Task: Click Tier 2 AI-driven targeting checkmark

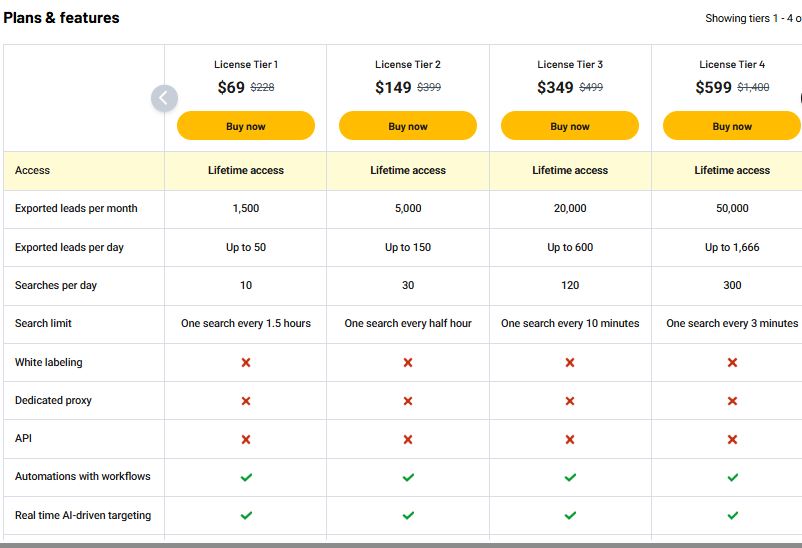Action: [x=408, y=515]
